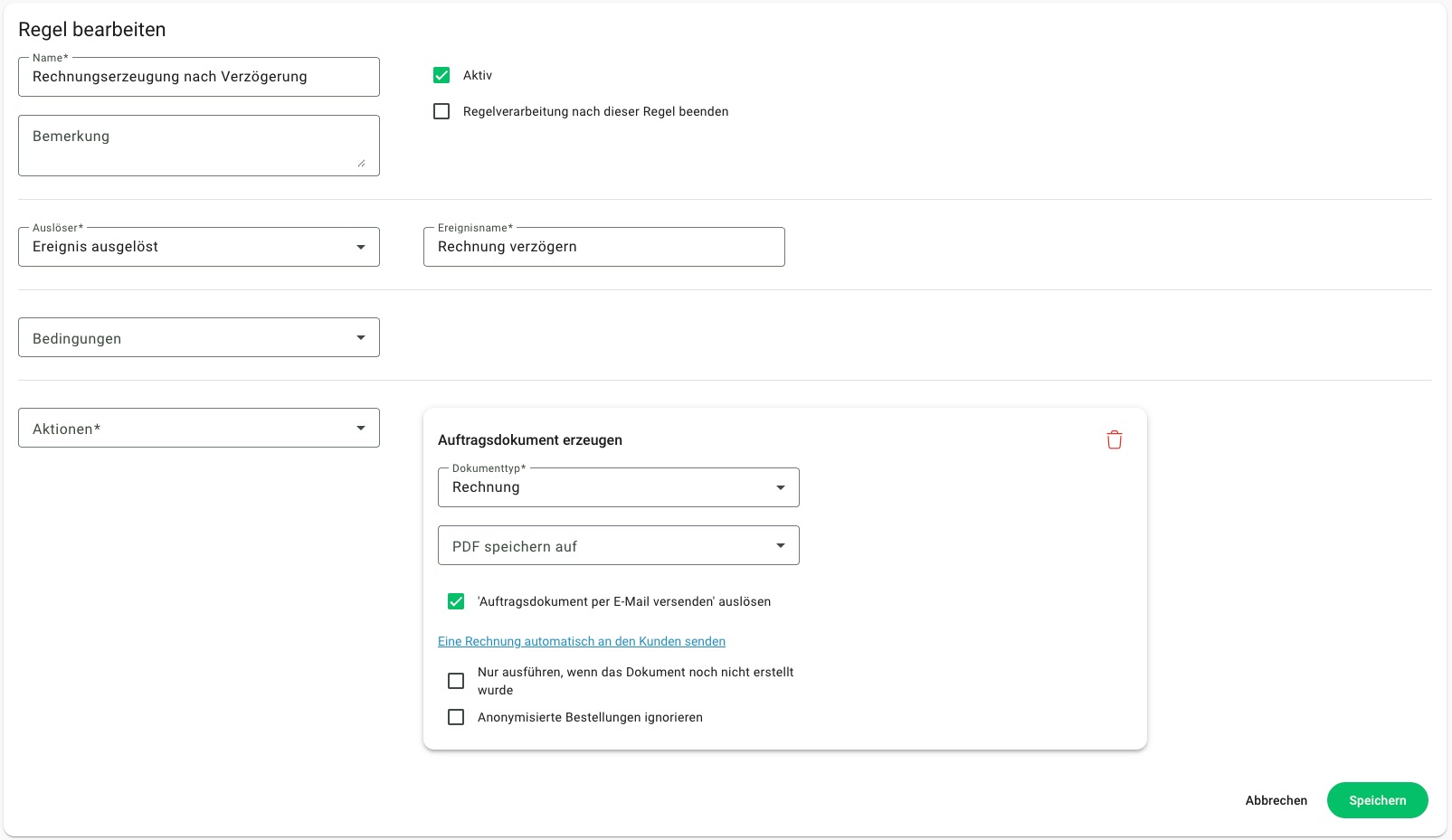Click the Bemerkung textarea resize handle

pyautogui.click(x=361, y=163)
